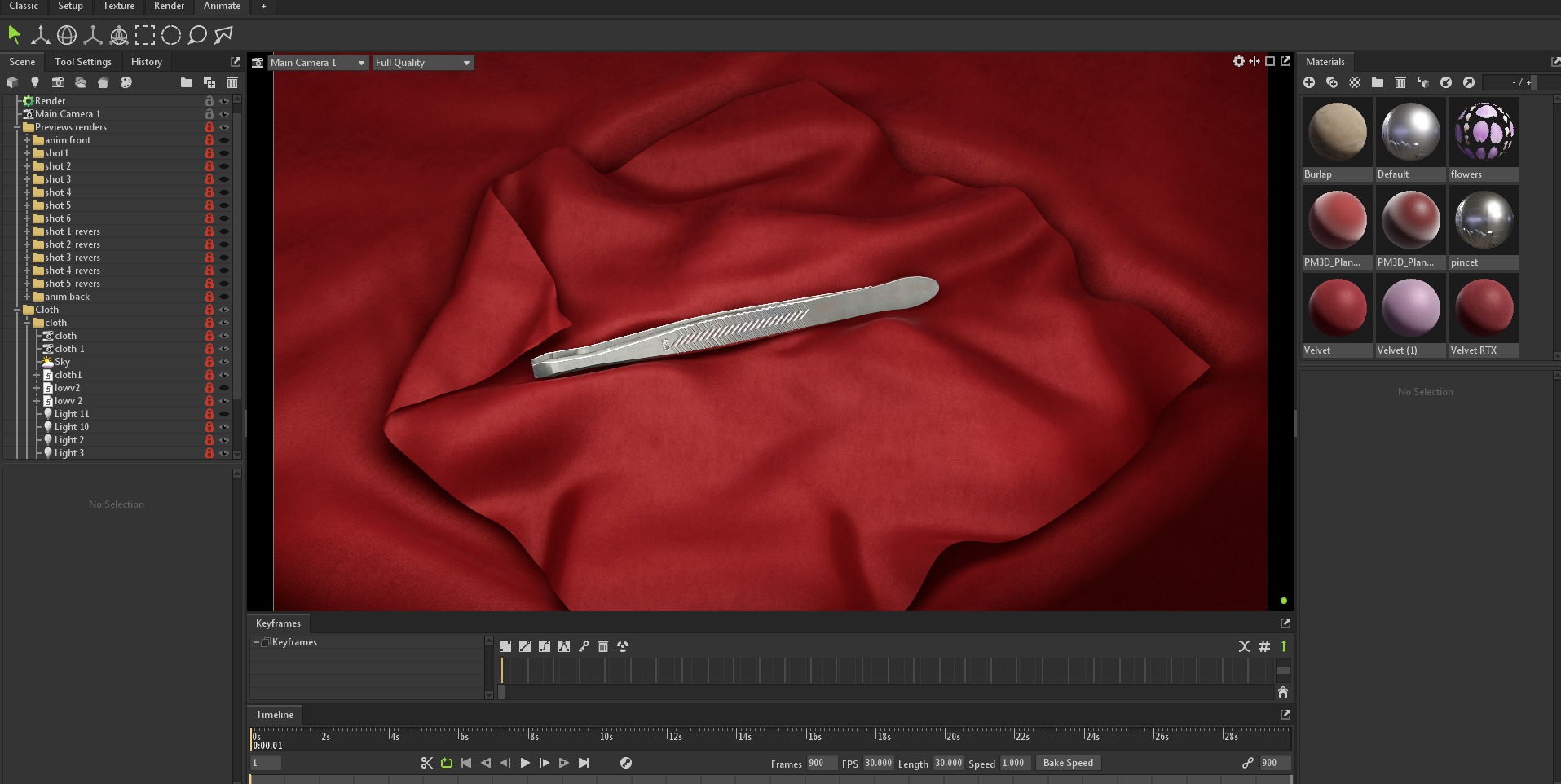Add a new mesh cube object to scene

pos(11,82)
